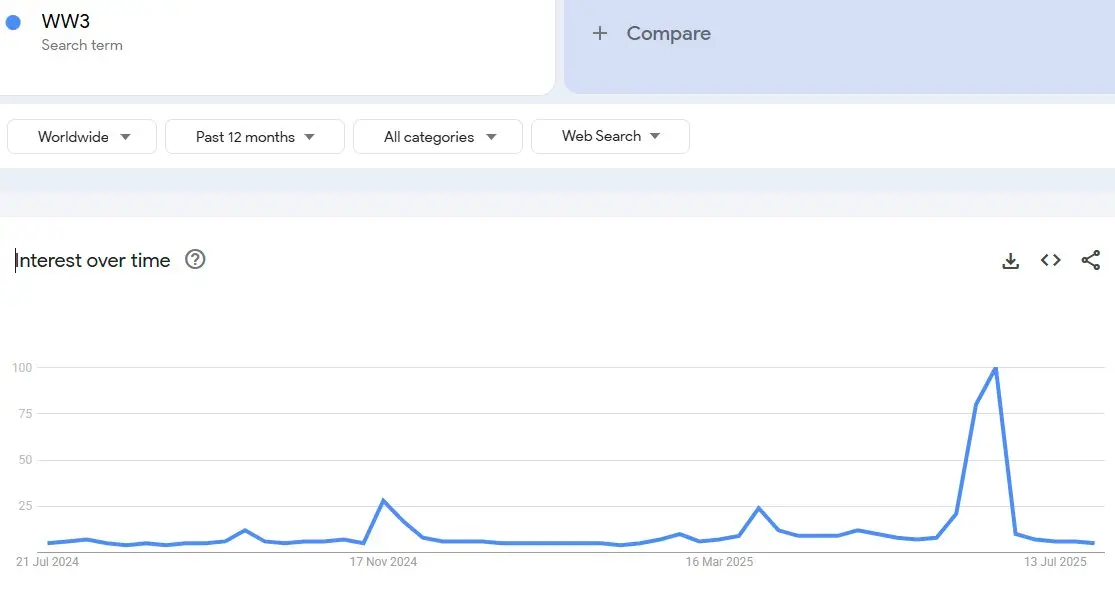Click the chart peak at 100
Screen dimensions: 1115x597
pos(995,369)
